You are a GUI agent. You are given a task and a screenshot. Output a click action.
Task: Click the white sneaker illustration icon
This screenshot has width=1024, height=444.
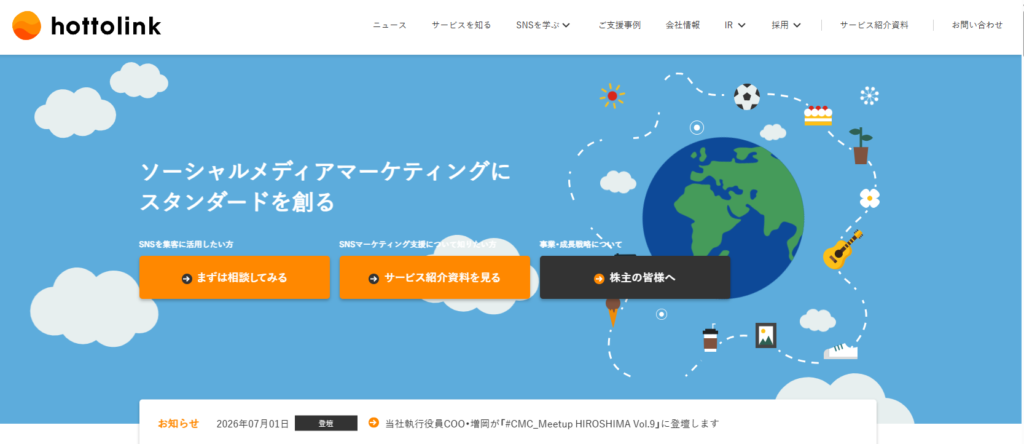(840, 351)
